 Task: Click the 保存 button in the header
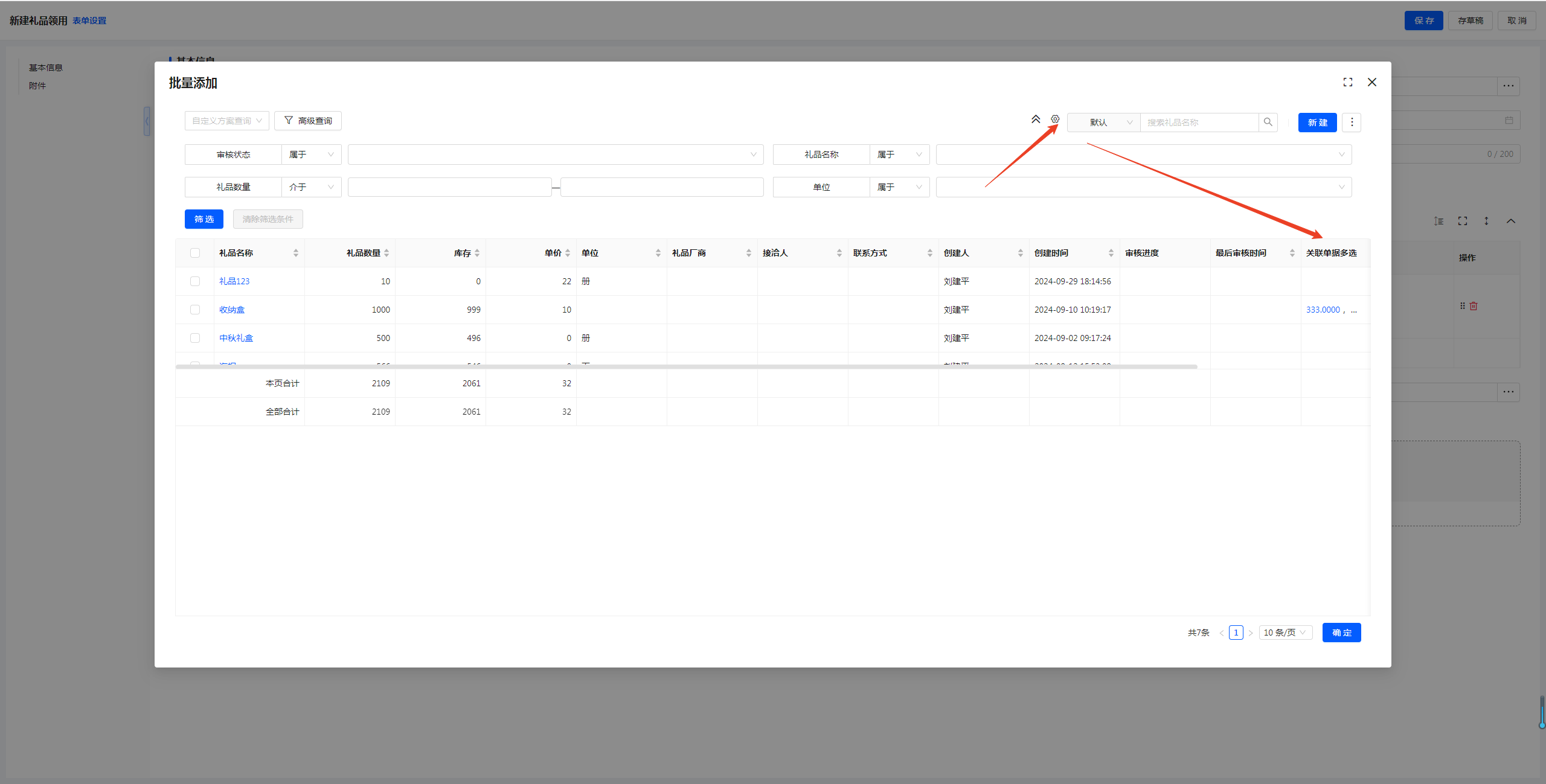[x=1424, y=21]
